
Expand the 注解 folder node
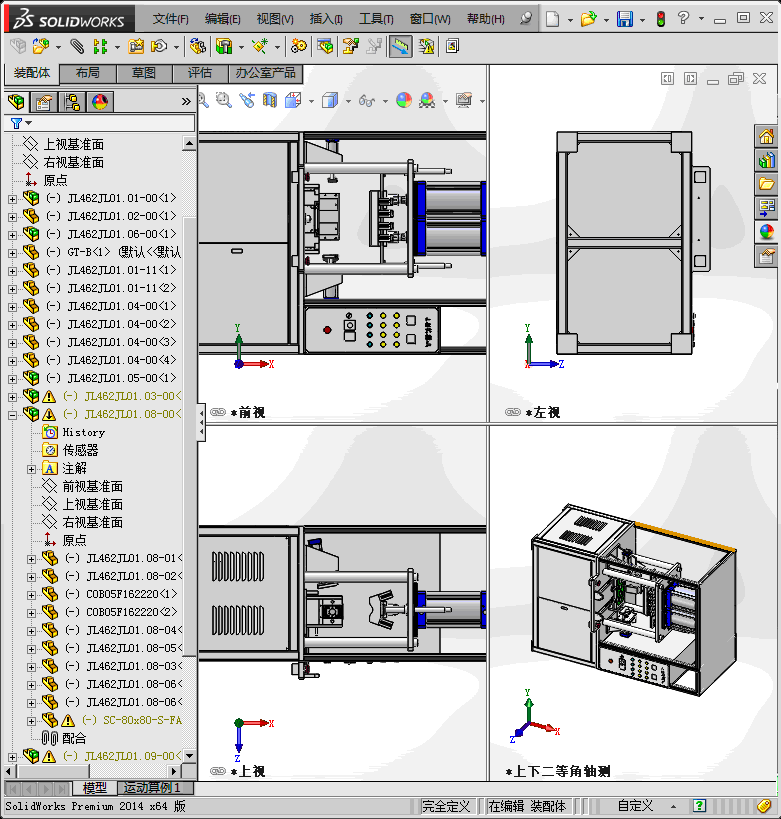click(x=31, y=470)
